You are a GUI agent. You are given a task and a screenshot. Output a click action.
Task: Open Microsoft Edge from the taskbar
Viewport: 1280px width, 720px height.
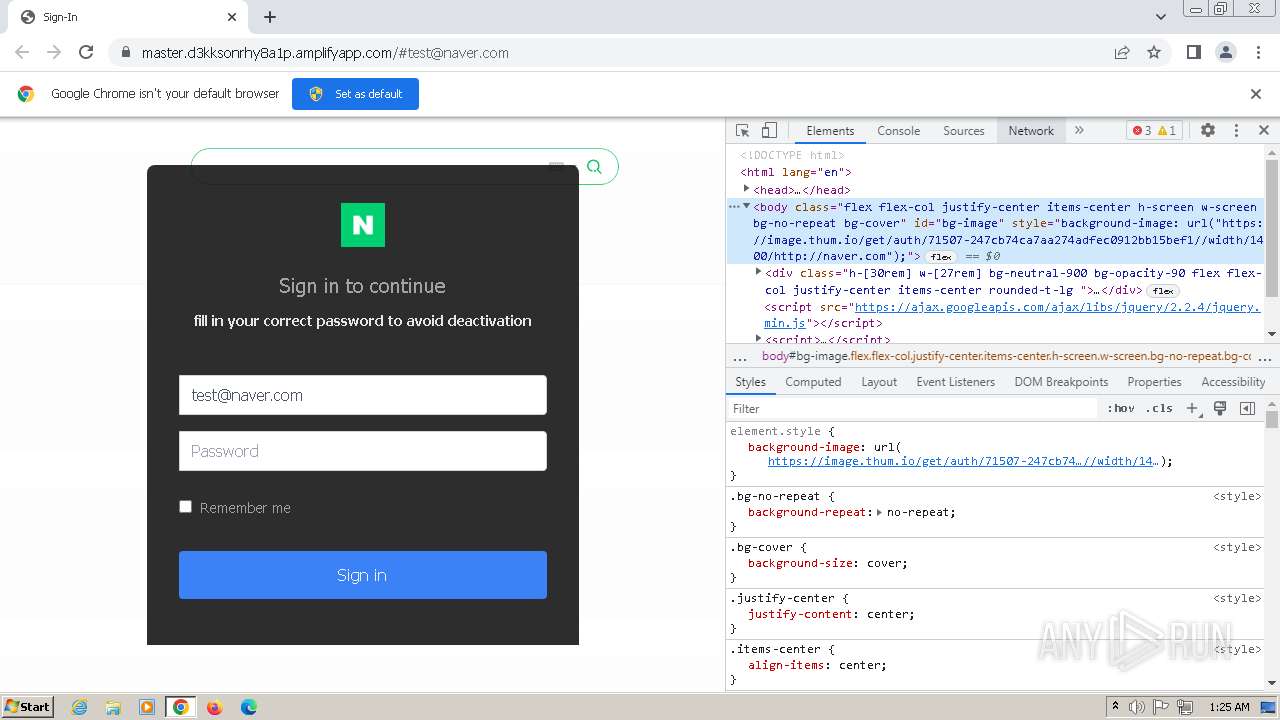(x=248, y=707)
